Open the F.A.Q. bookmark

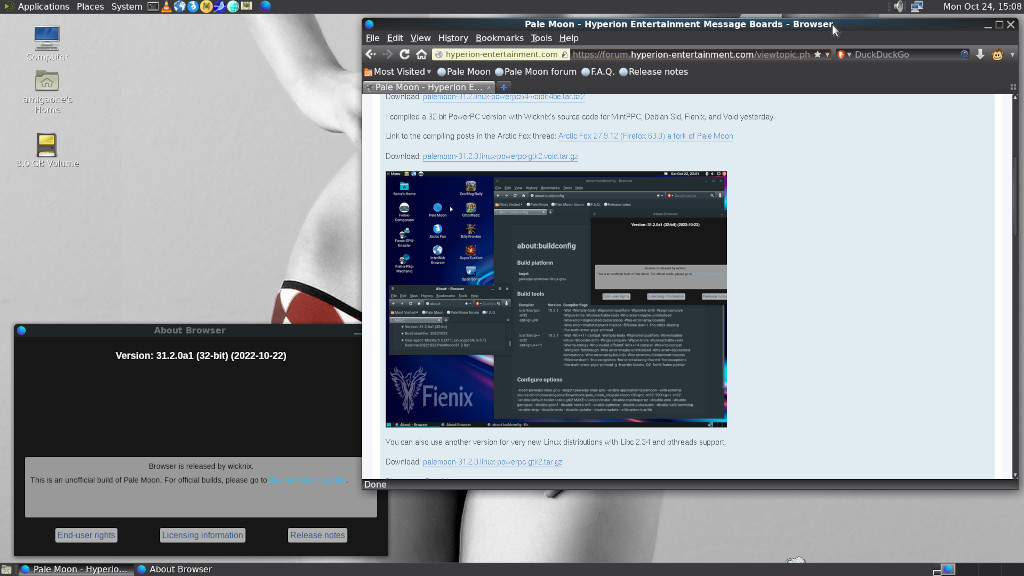tap(598, 72)
